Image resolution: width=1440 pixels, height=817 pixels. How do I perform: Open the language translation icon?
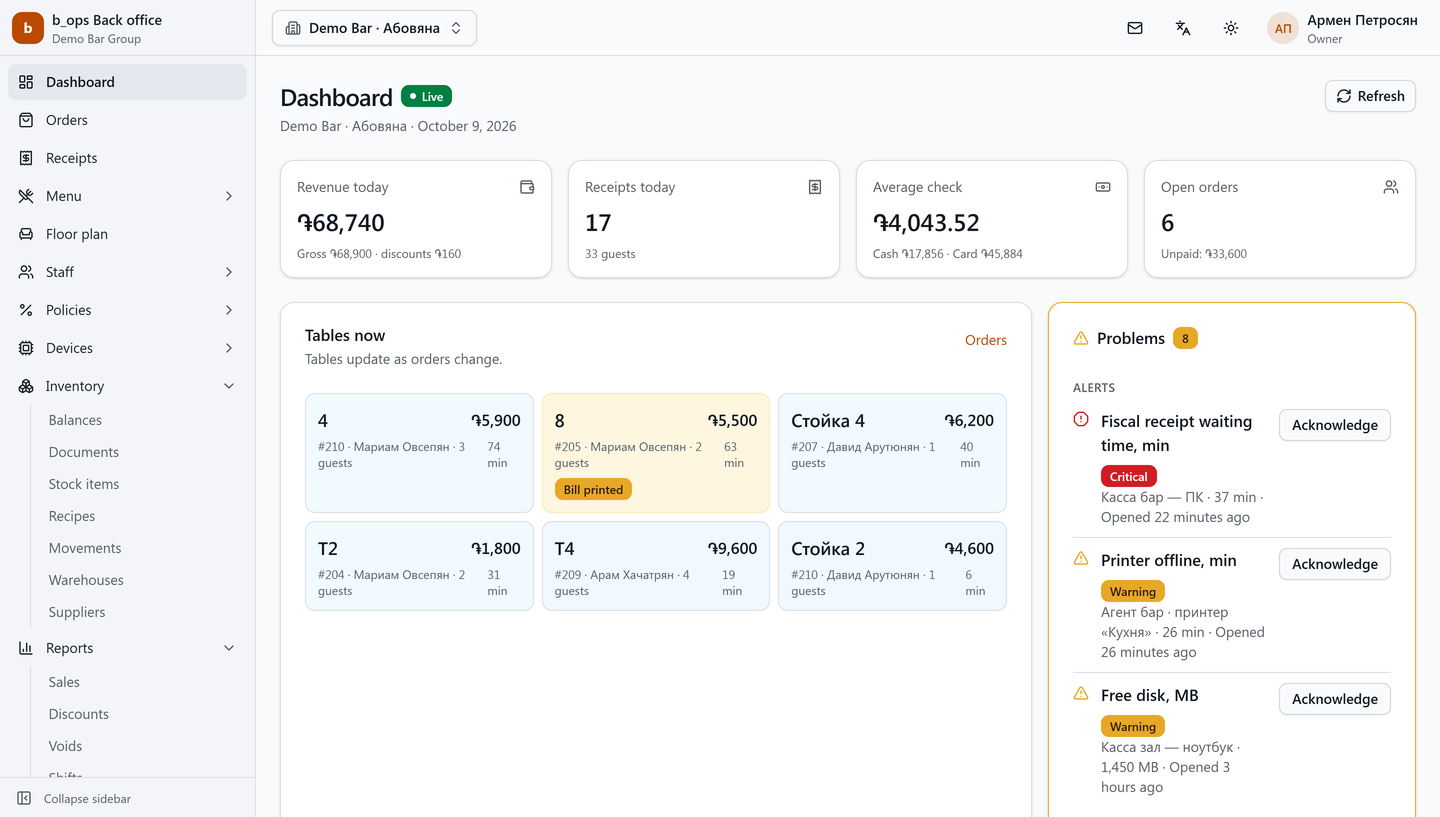(x=1183, y=28)
